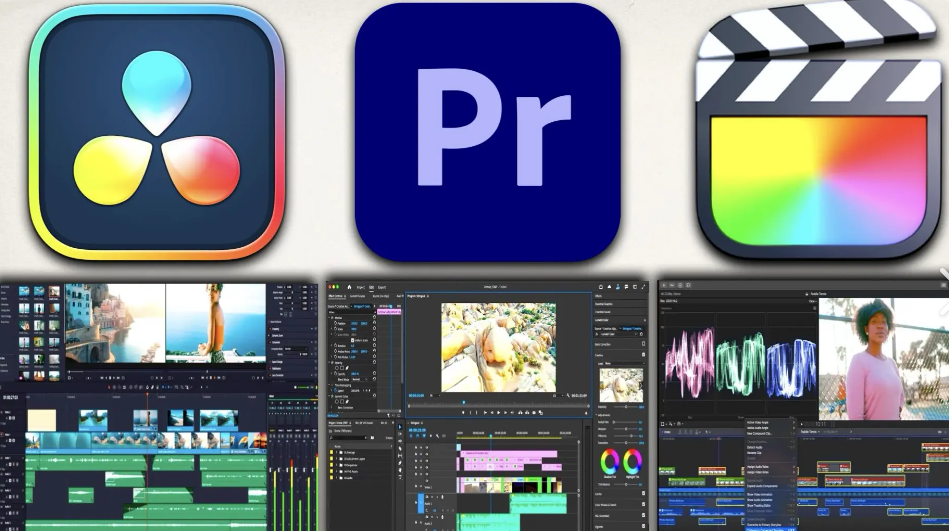Click the woman in pink viewer image
Viewport: 949px width, 531px height.
click(x=880, y=358)
